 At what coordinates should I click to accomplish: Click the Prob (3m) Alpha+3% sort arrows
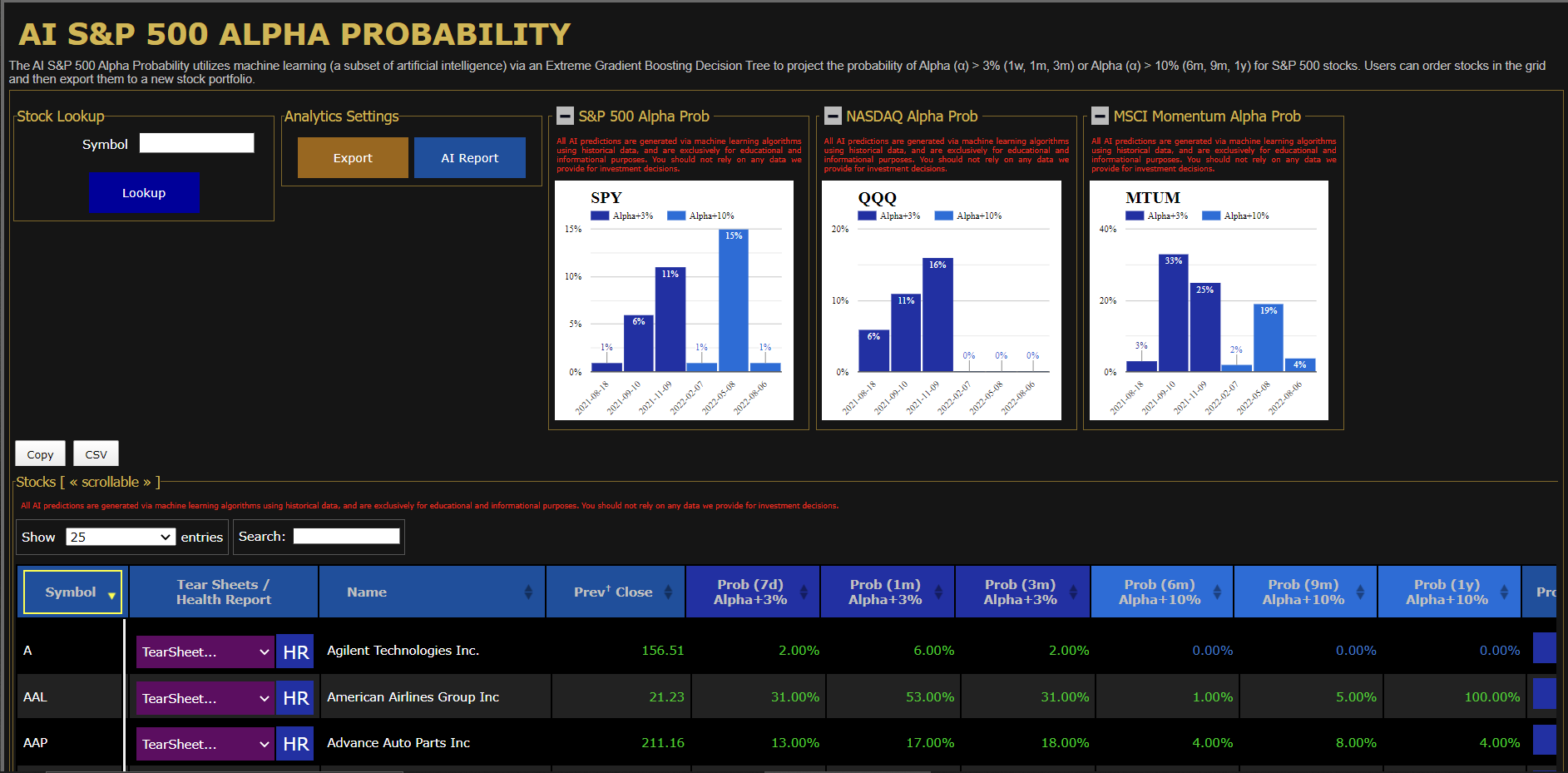pos(1073,592)
